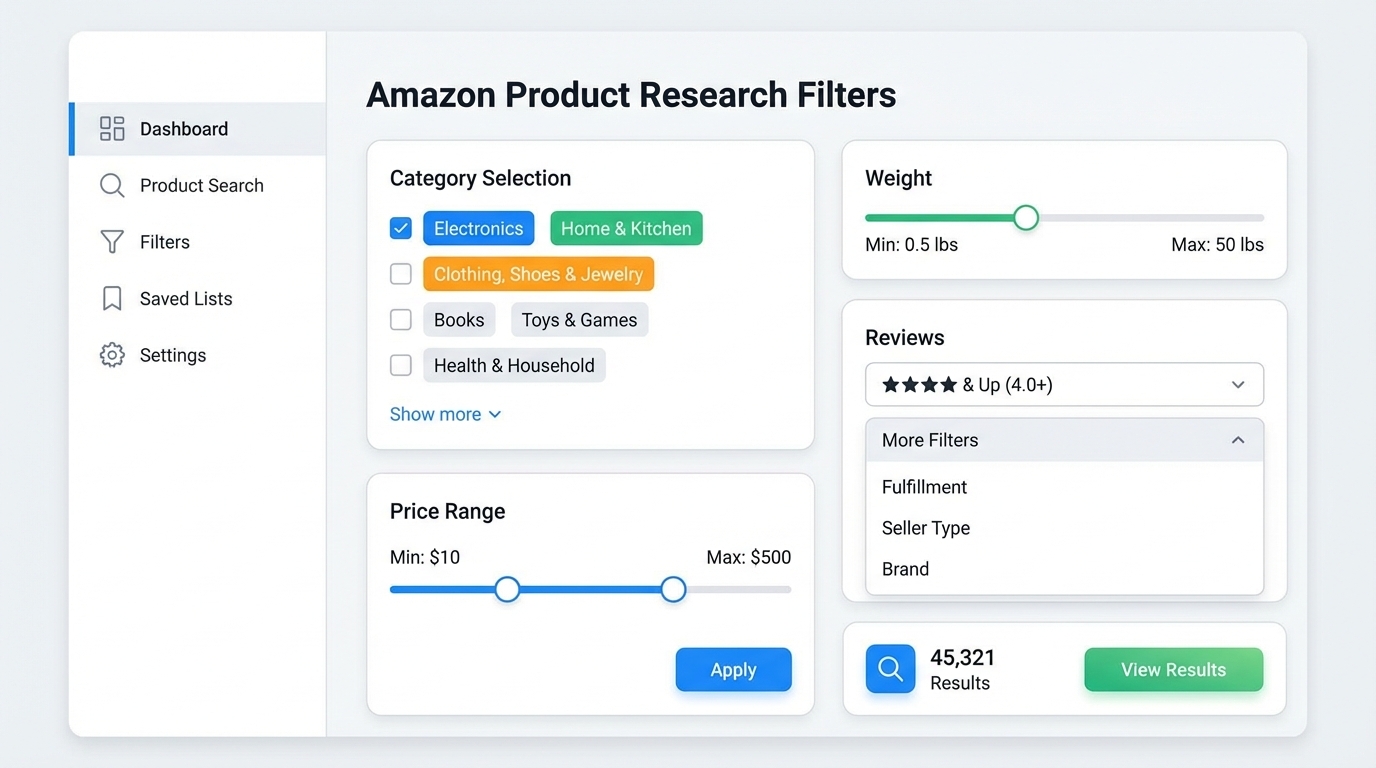Screen dimensions: 1376x768
Task: Open the Reviews rating dropdown
Action: (1063, 384)
